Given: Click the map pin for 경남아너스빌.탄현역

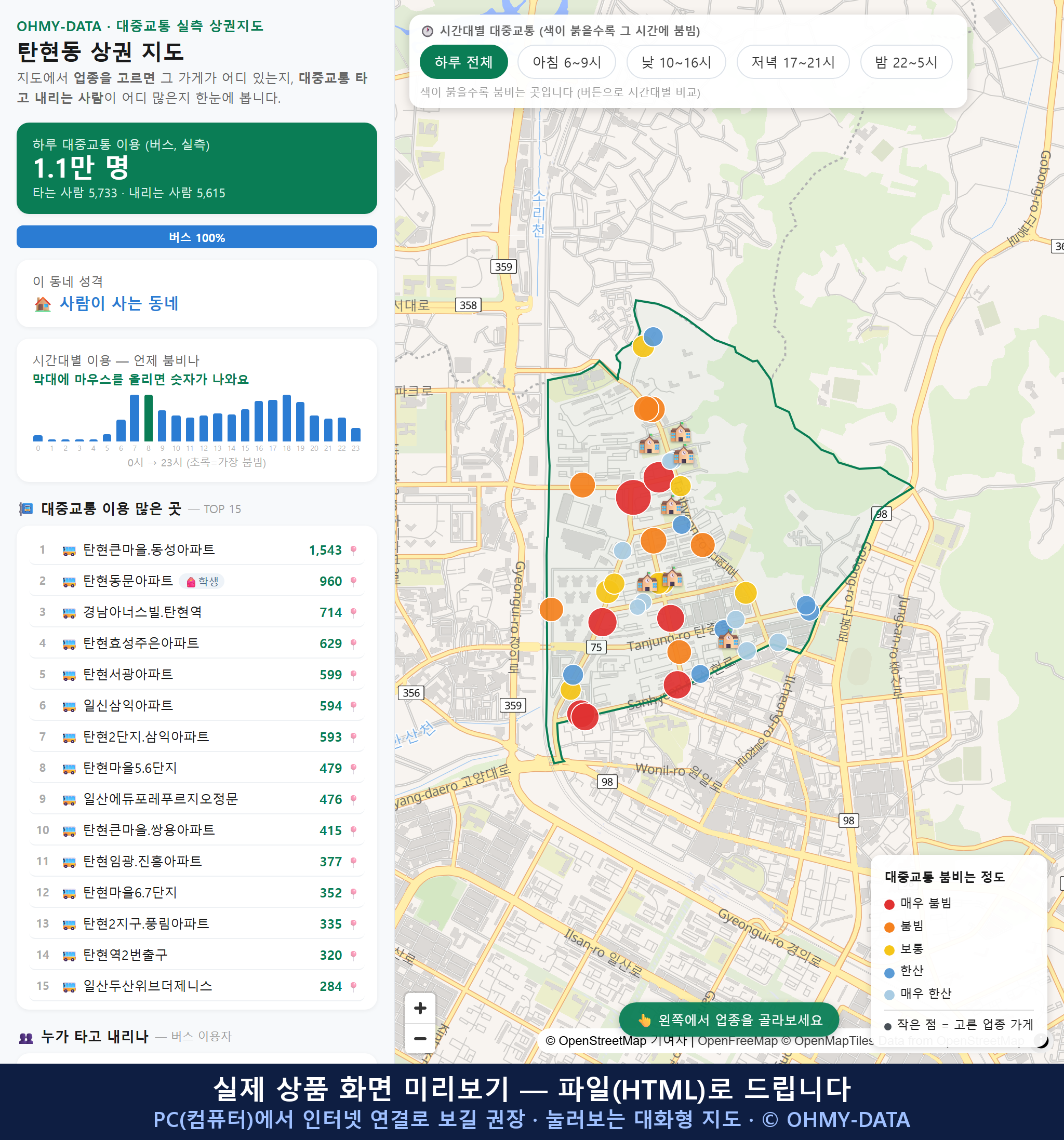Looking at the screenshot, I should (353, 612).
